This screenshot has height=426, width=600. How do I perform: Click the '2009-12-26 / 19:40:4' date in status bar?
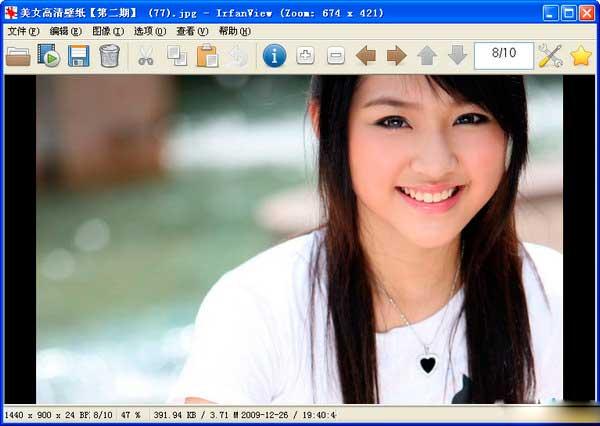(289, 415)
